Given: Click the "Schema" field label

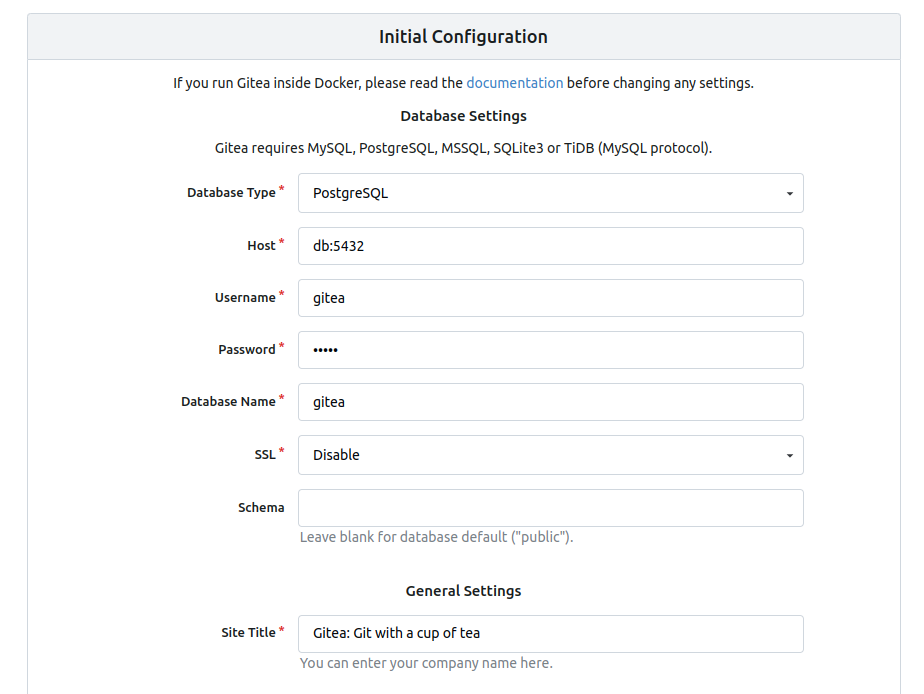Looking at the screenshot, I should (x=261, y=508).
